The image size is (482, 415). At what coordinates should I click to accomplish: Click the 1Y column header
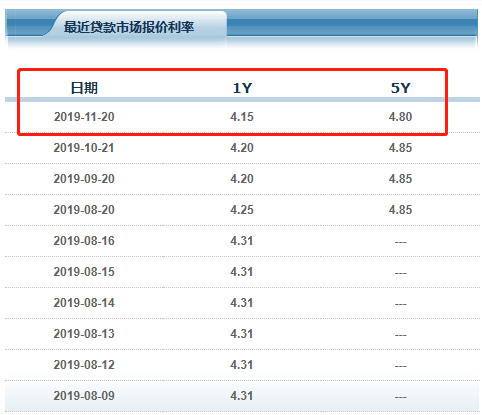(x=242, y=88)
